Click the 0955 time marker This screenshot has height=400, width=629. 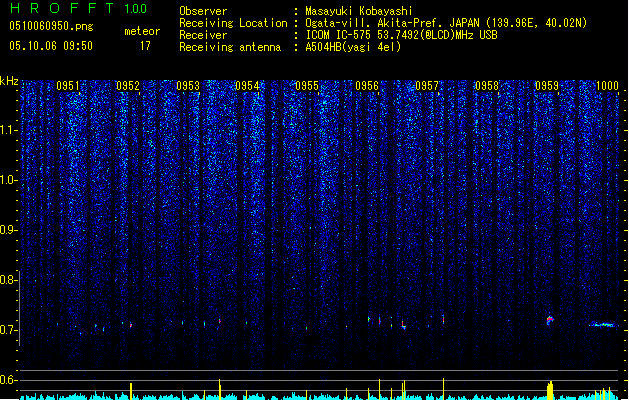coord(307,86)
